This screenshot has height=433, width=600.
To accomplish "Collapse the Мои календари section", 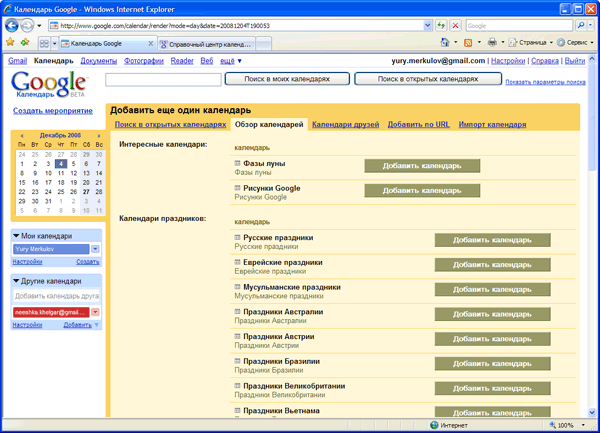I will click(16, 236).
